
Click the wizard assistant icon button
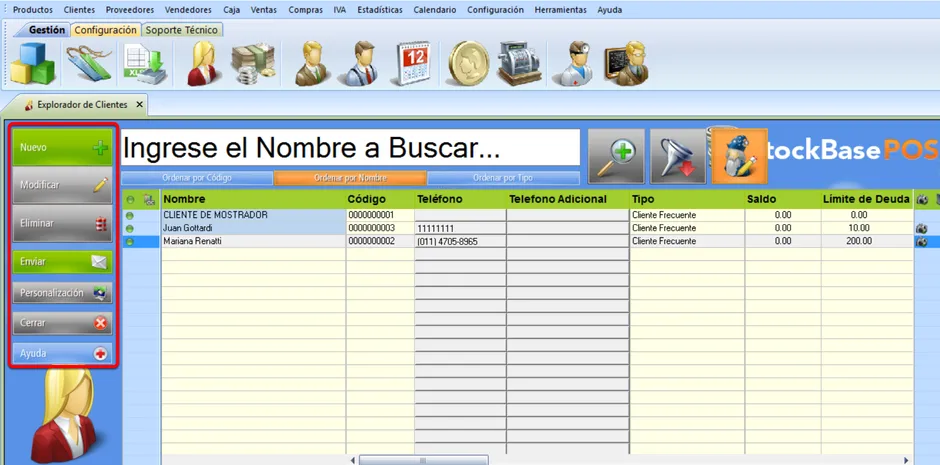(x=740, y=156)
